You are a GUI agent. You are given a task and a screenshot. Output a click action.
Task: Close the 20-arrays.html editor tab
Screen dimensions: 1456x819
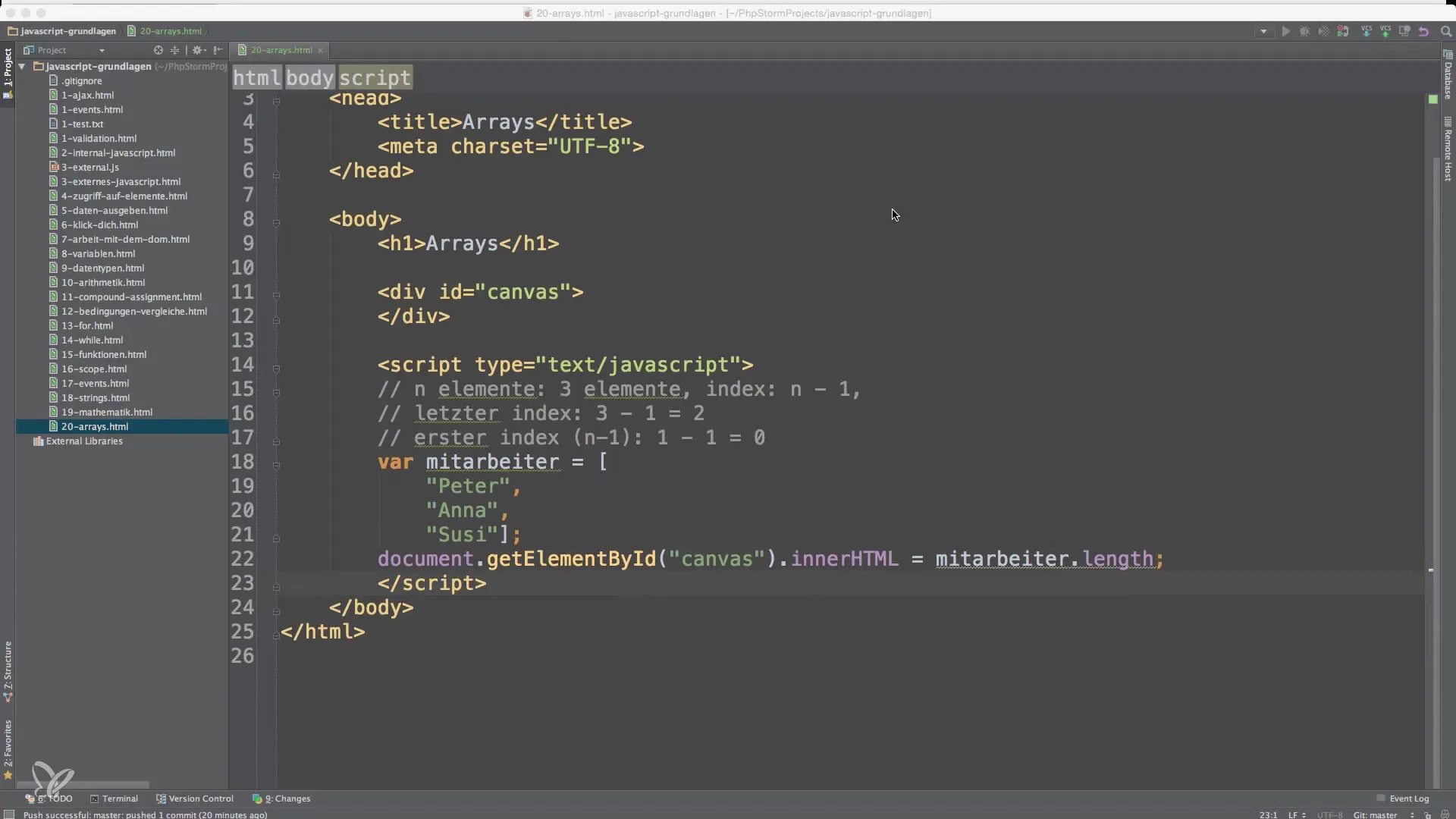pyautogui.click(x=320, y=50)
